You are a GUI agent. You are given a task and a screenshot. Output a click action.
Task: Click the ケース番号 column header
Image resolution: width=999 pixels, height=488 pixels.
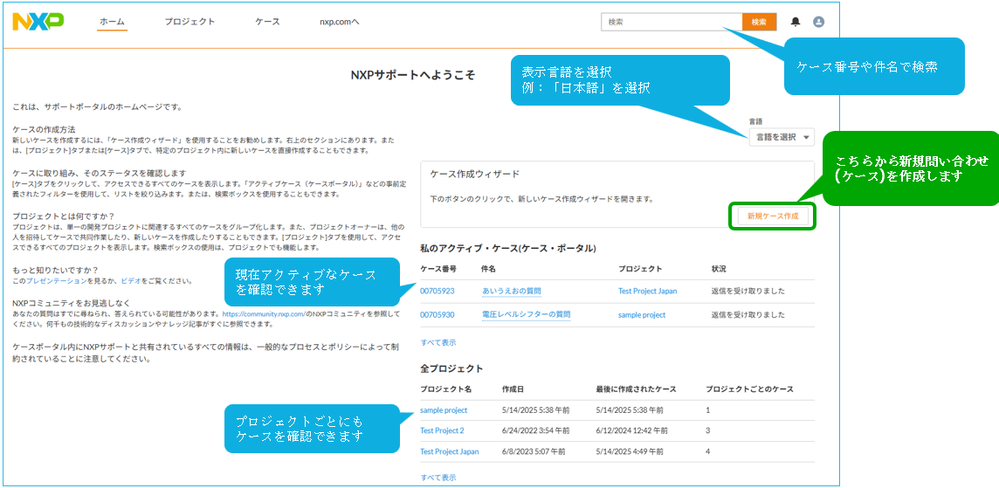pos(438,269)
